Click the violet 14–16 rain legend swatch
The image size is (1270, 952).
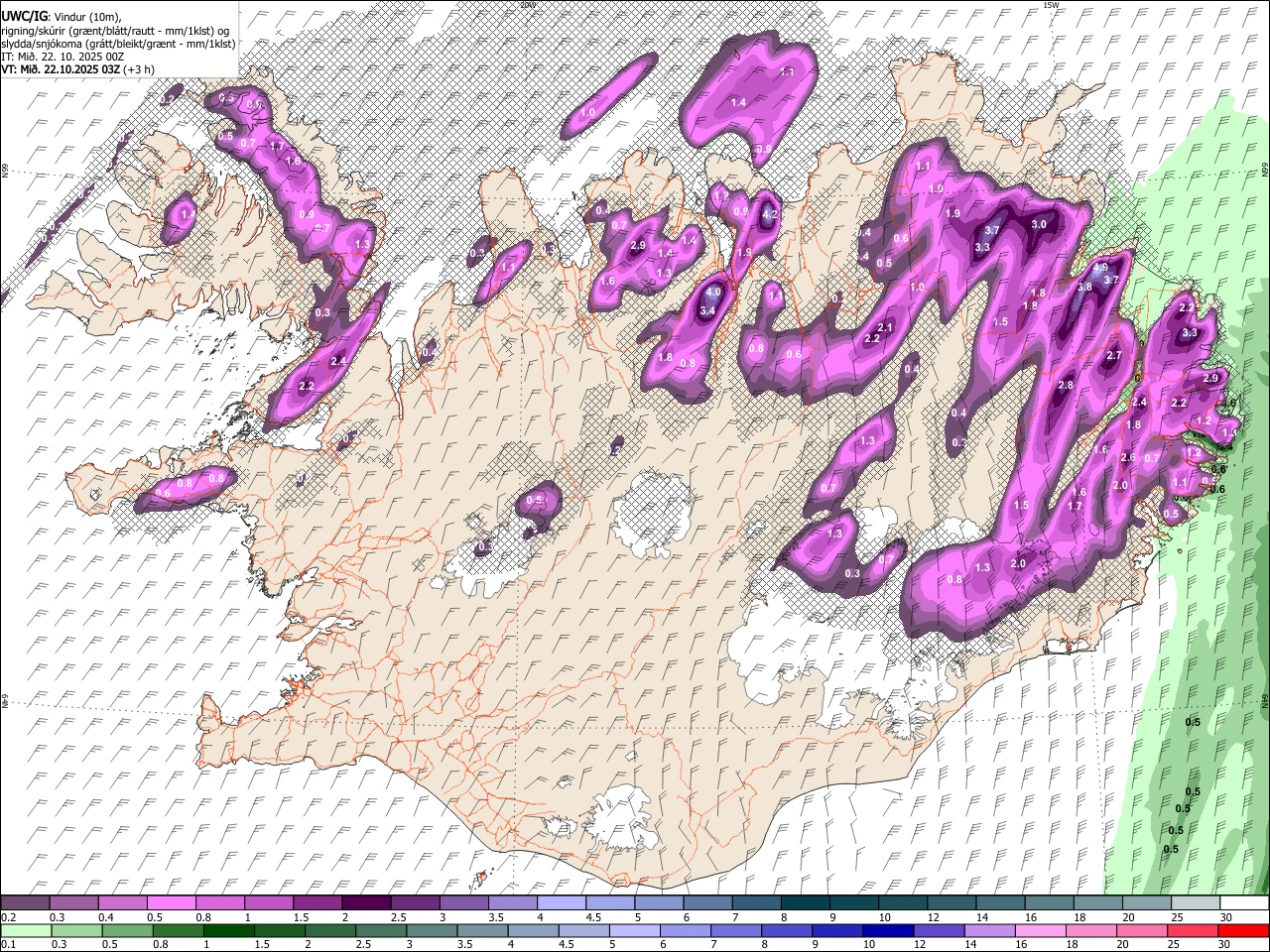990,930
